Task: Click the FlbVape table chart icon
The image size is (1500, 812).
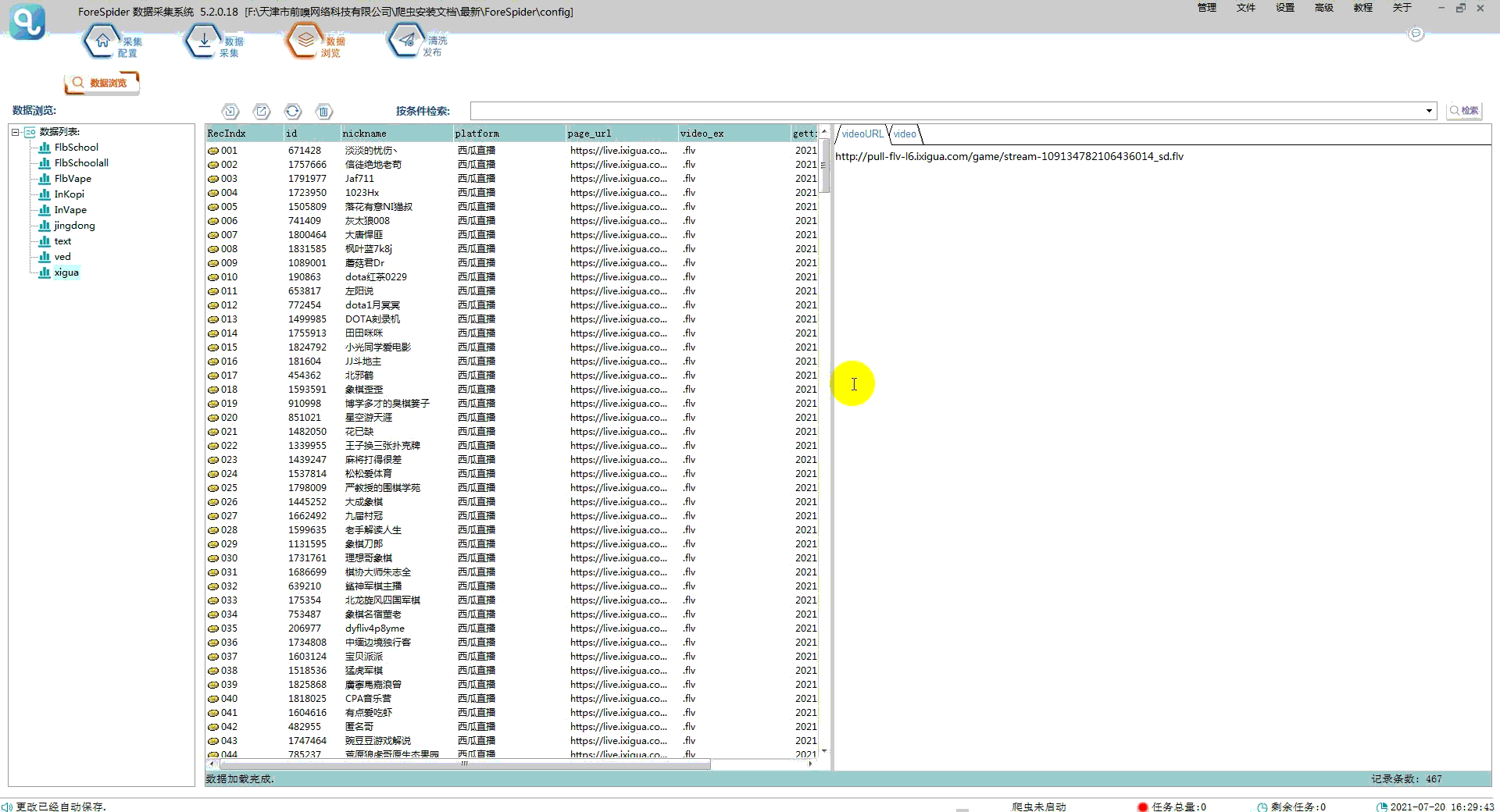Action: [x=45, y=178]
